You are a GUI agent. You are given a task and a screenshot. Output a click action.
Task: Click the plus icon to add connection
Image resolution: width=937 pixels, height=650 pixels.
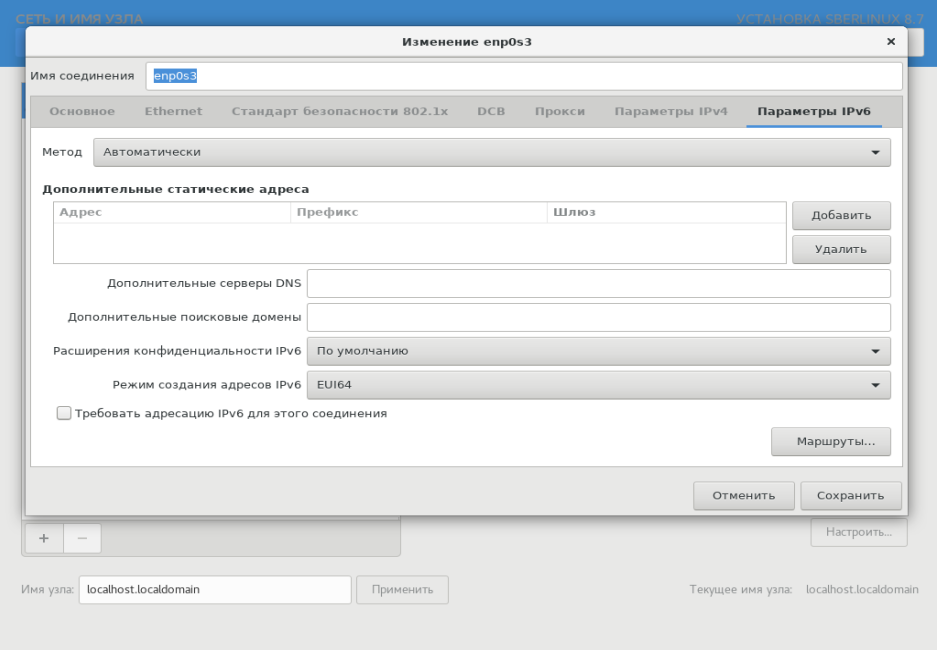pos(43,538)
